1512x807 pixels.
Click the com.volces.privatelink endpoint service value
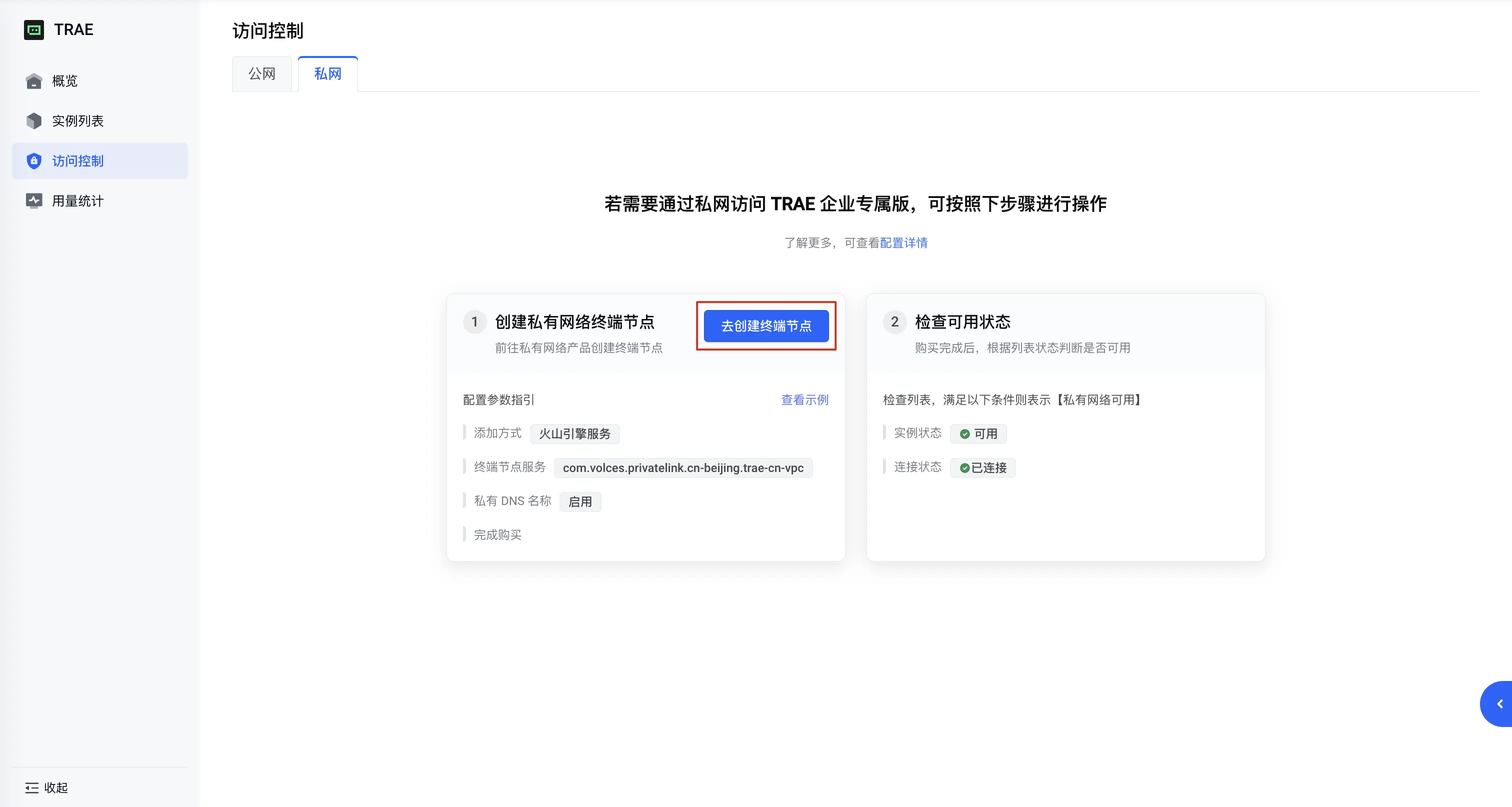tap(682, 468)
